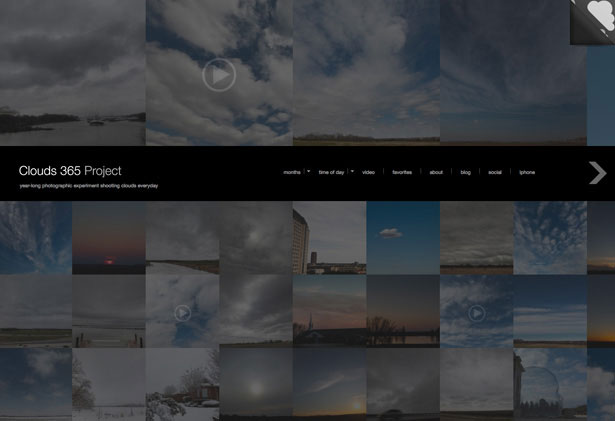Screen dimensions: 615x421
Task: Play the large cloud video in top row
Action: [x=219, y=75]
